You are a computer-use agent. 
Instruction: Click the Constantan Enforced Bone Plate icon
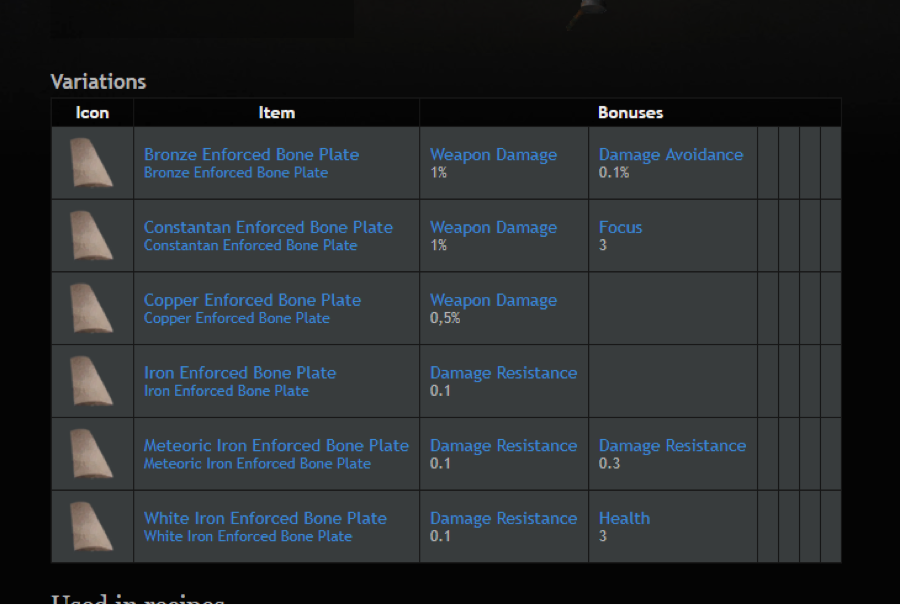pos(91,235)
